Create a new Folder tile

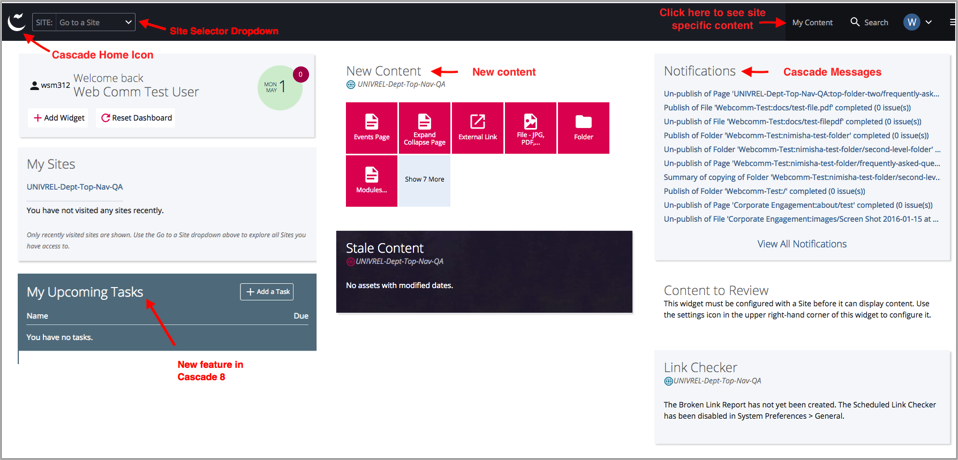coord(583,128)
